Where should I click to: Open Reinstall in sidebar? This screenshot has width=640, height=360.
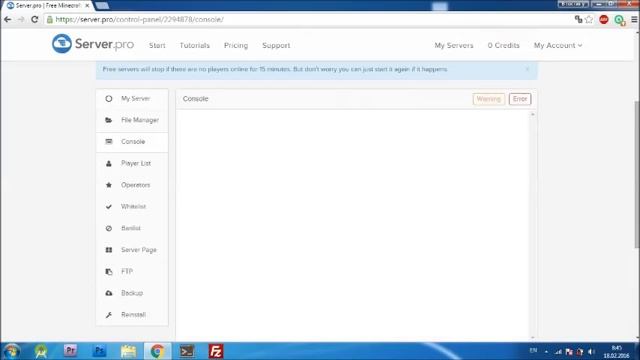(x=132, y=315)
